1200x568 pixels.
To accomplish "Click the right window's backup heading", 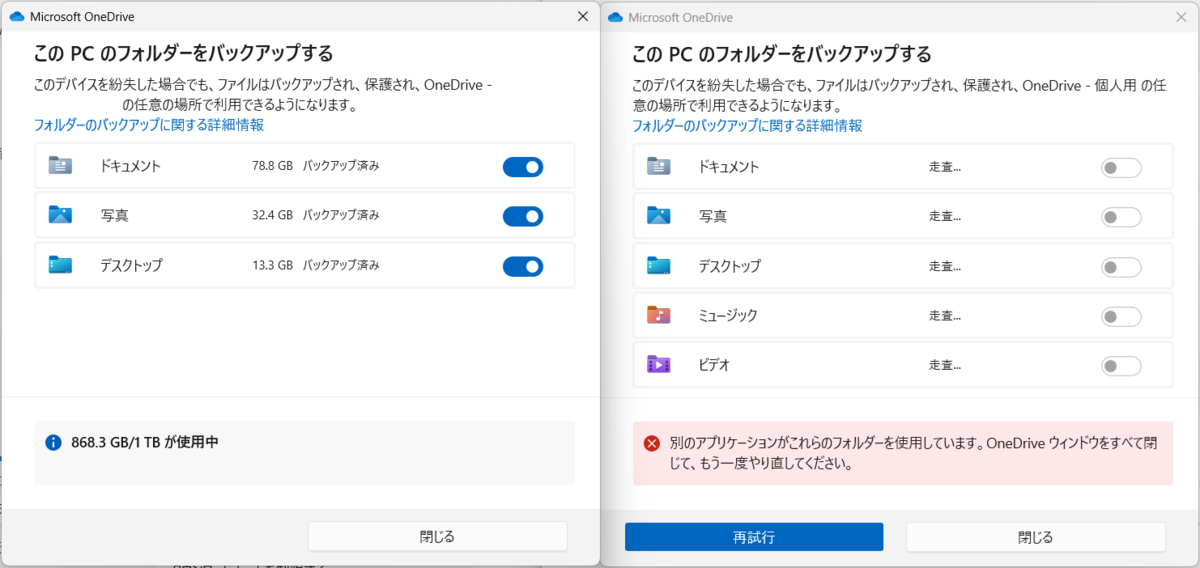I will click(782, 53).
